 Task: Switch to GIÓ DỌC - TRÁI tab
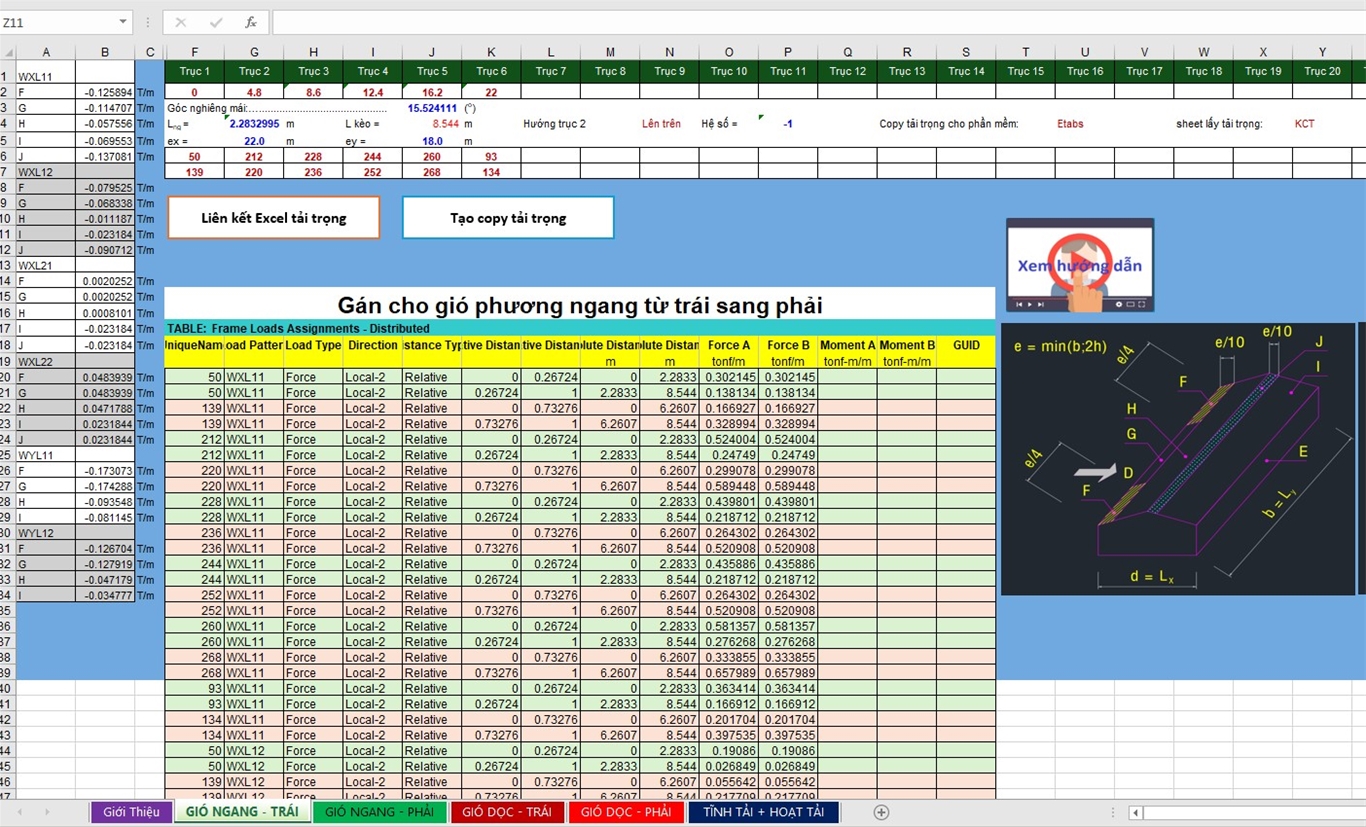pyautogui.click(x=507, y=812)
